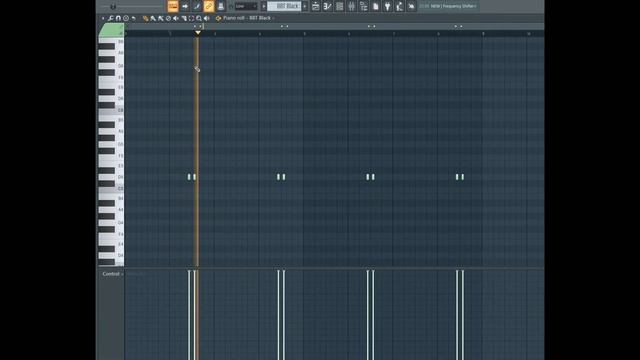Click the last toolbar icon before hint

(x=411, y=6)
